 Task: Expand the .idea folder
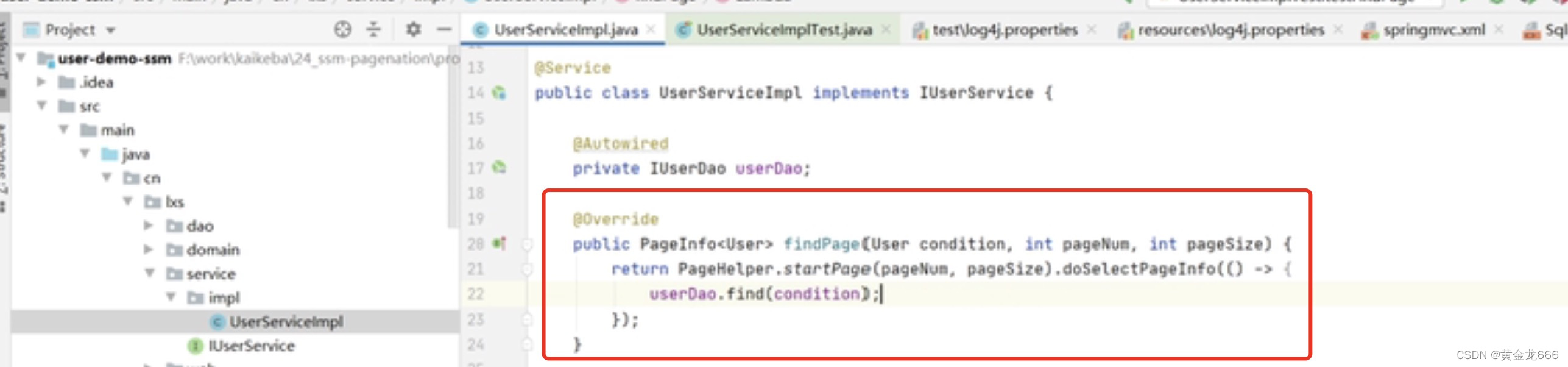(41, 82)
